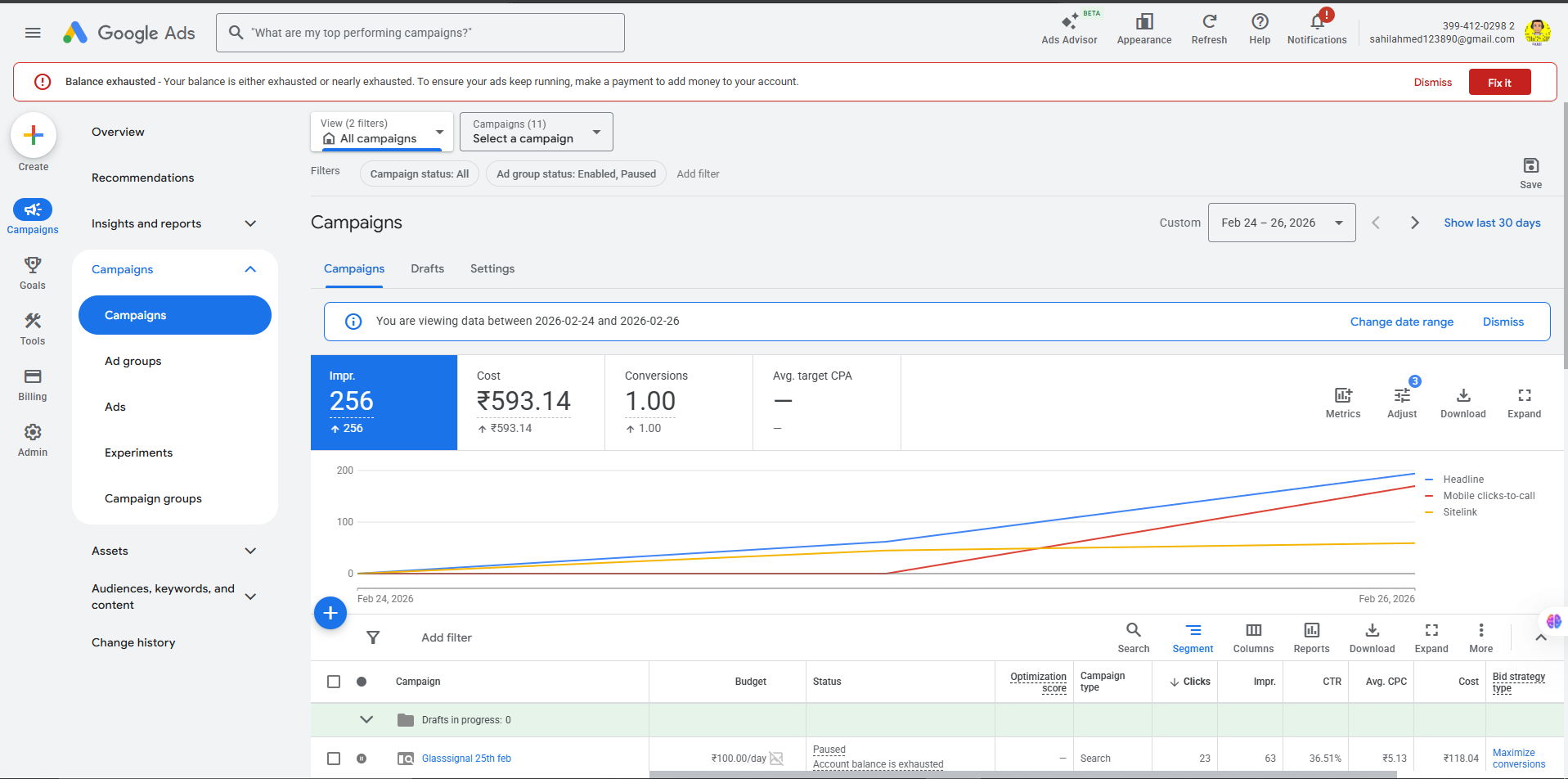Image resolution: width=1568 pixels, height=779 pixels.
Task: Click Show last 30 days link
Action: (x=1491, y=223)
